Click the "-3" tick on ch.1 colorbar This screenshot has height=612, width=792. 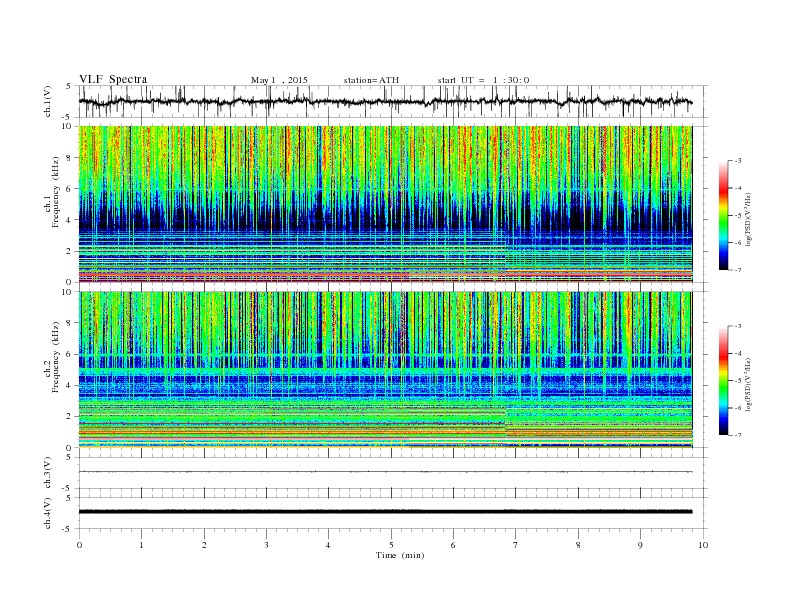[x=738, y=161]
